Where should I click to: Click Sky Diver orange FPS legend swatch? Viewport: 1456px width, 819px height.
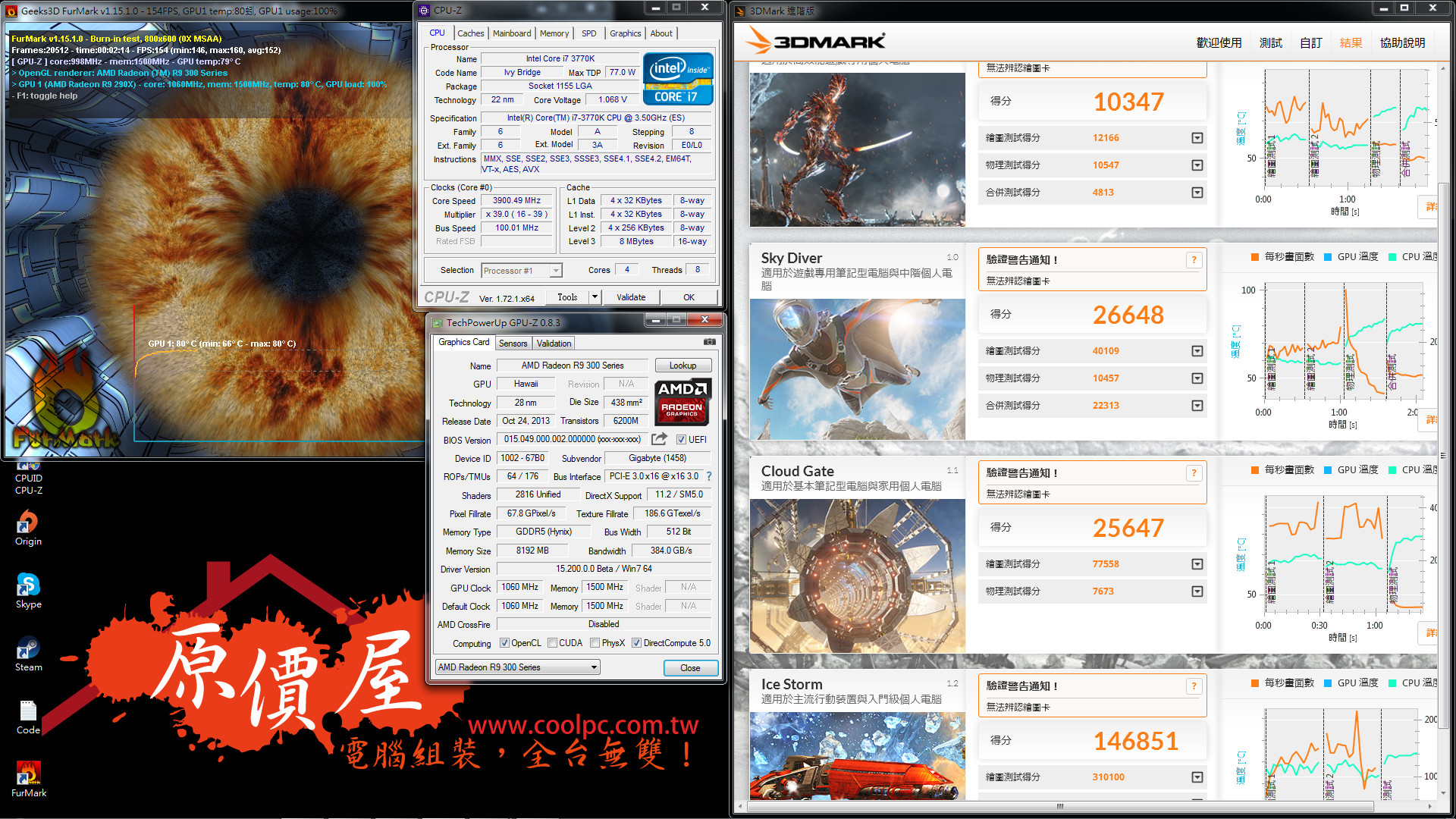point(1255,257)
